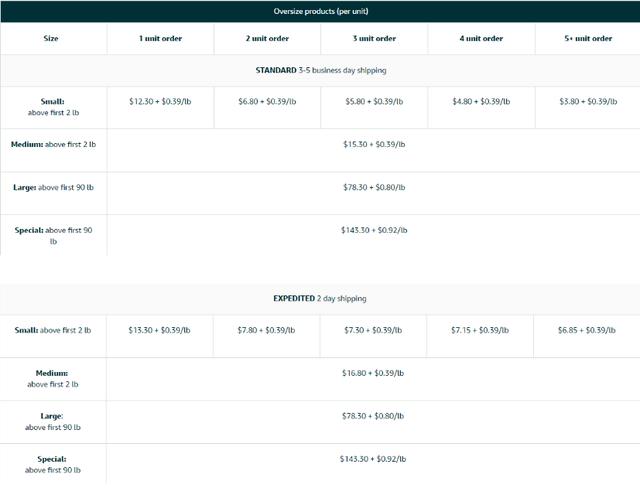Select the STANDARD 3-5 business day shipping row
The image size is (640, 488).
tap(320, 71)
